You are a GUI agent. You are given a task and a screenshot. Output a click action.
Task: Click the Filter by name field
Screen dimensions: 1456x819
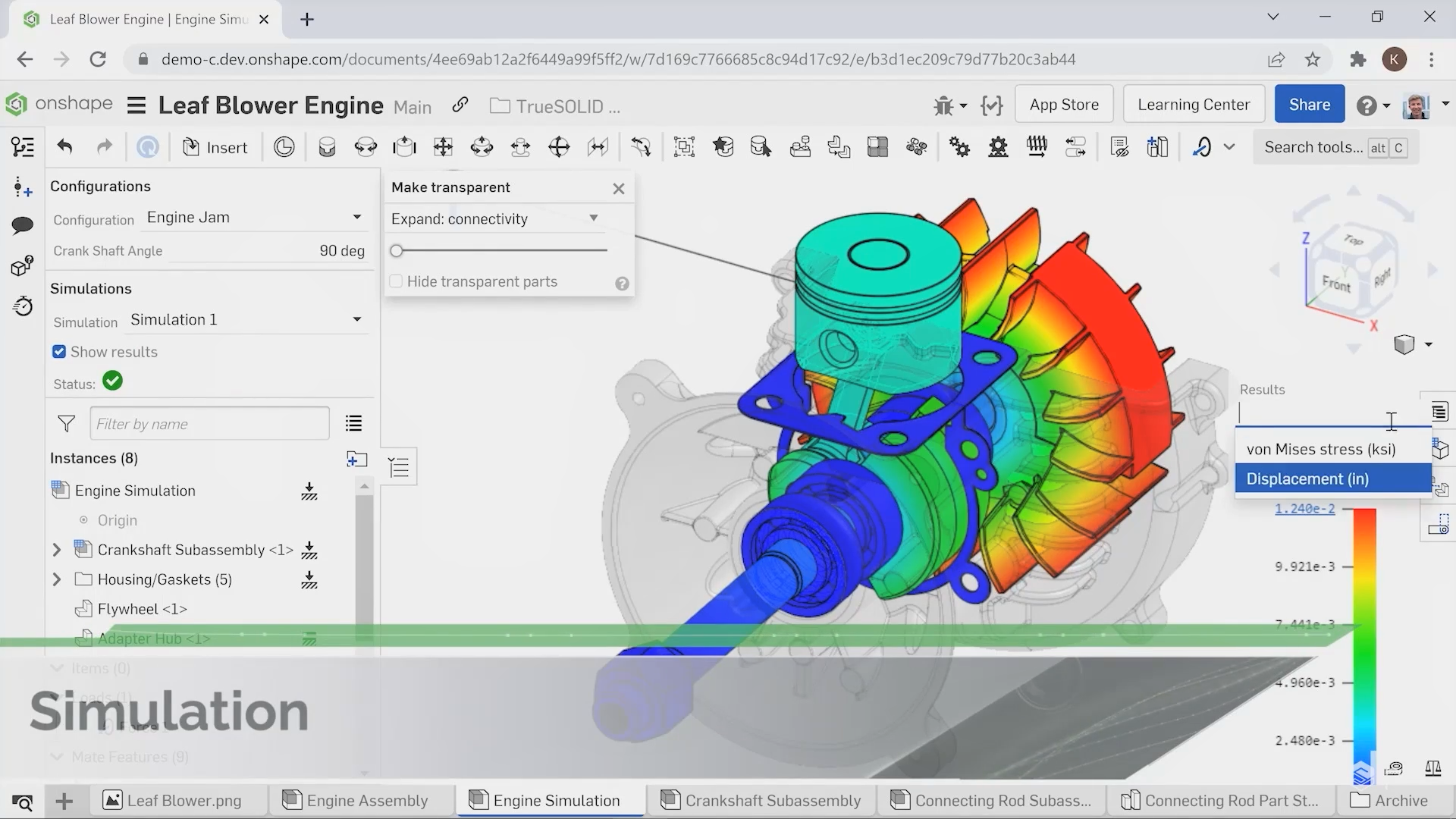pyautogui.click(x=209, y=423)
